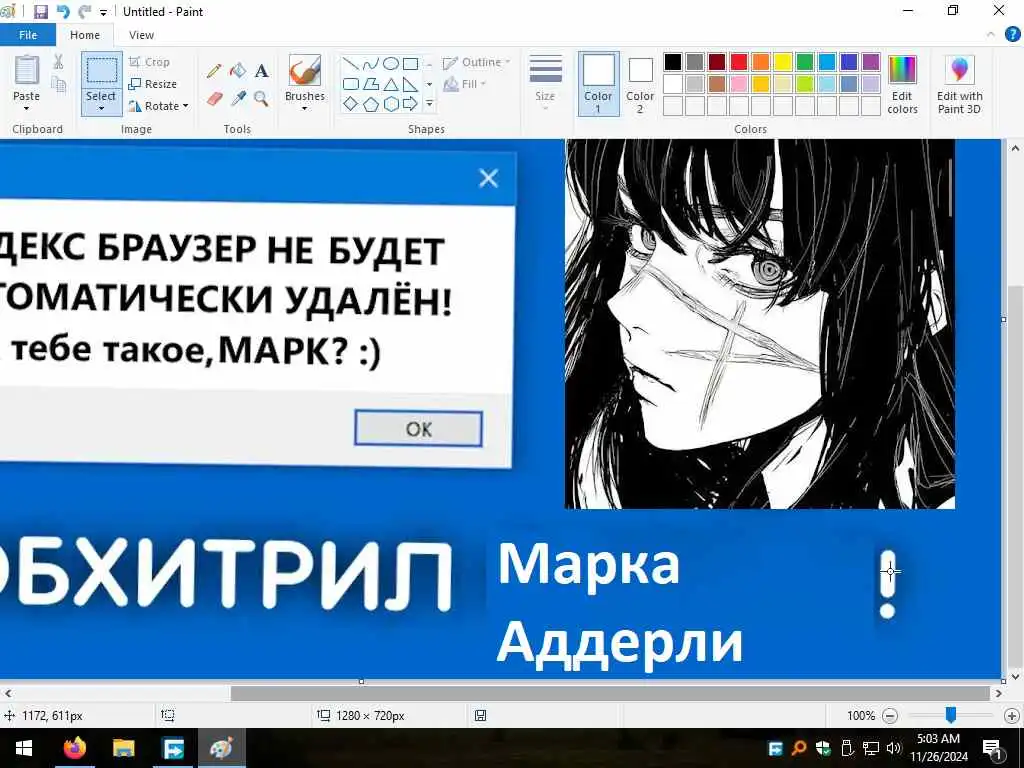
Task: Open the Customize Quick Access Toolbar arrow
Action: pyautogui.click(x=103, y=12)
